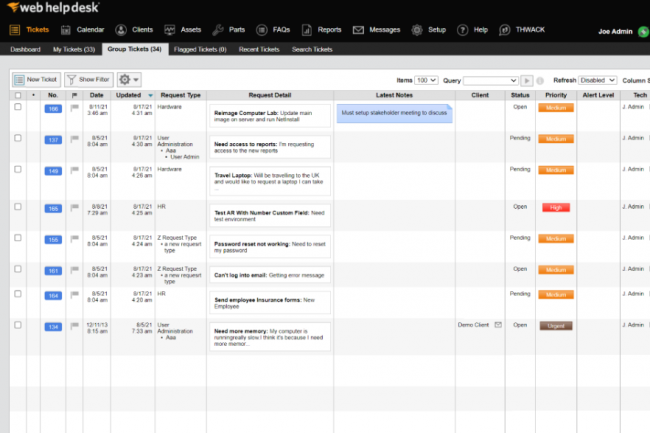Click the Show Filter button
Image resolution: width=650 pixels, height=433 pixels.
(88, 79)
